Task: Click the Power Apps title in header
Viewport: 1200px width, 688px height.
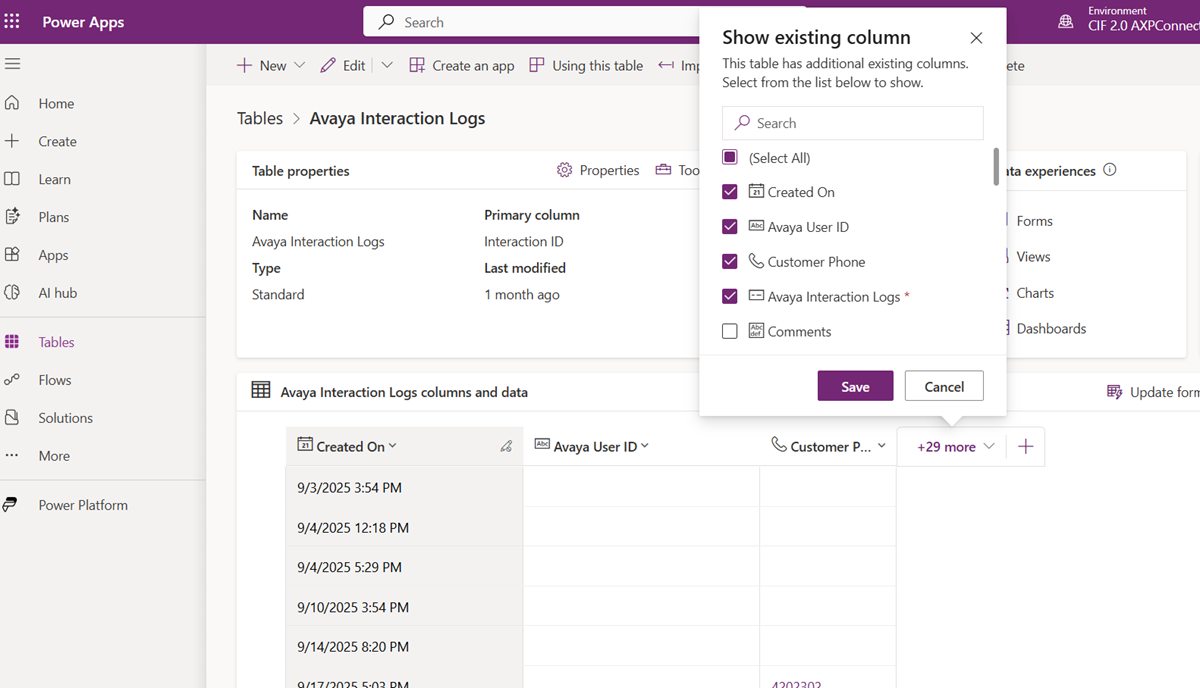Action: click(83, 22)
